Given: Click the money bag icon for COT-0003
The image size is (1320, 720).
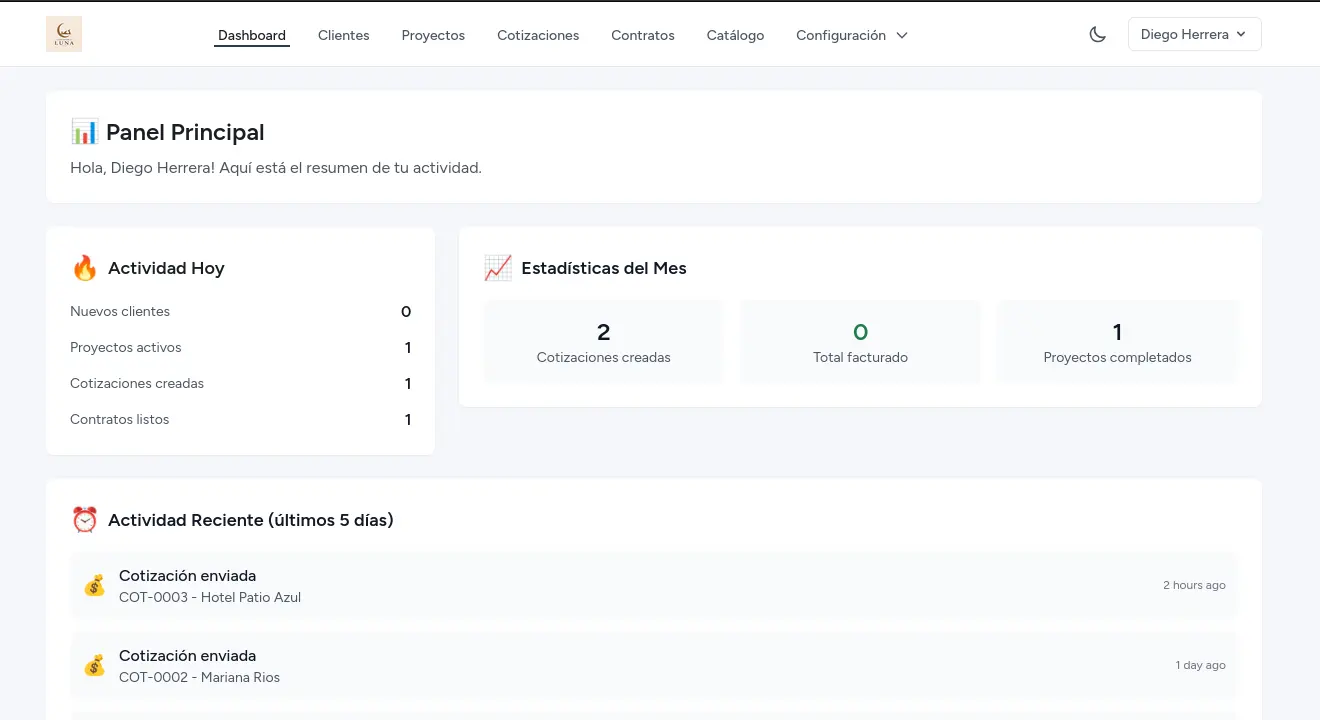Looking at the screenshot, I should click(x=94, y=586).
